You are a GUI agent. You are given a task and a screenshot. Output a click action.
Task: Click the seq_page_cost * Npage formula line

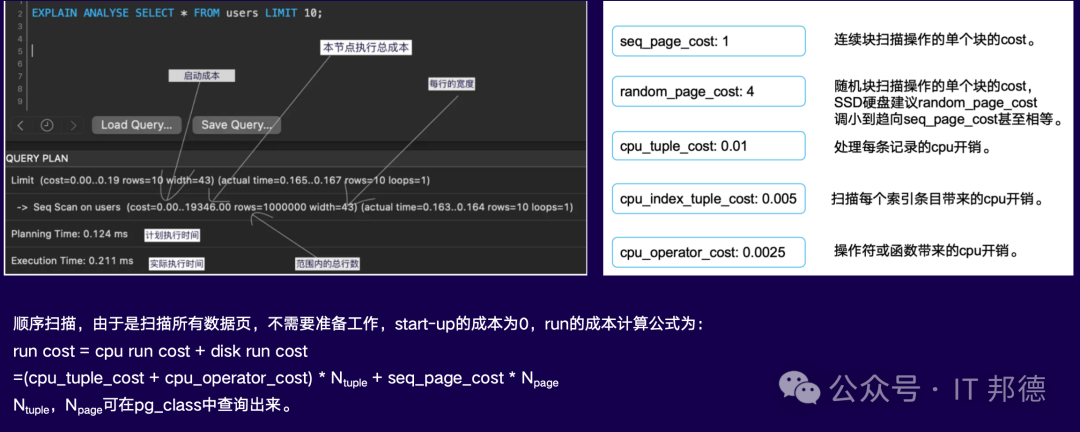pos(285,378)
